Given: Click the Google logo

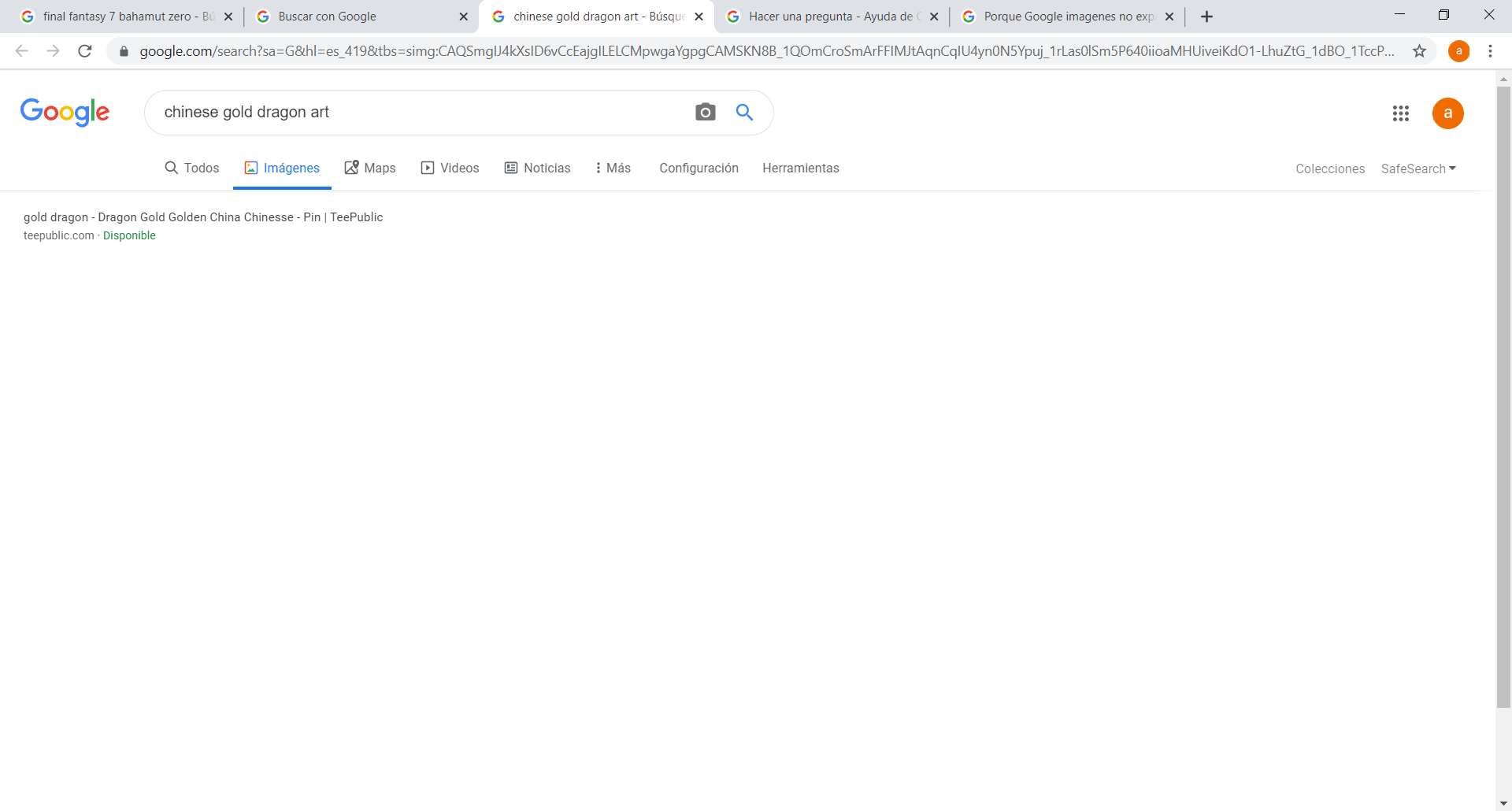Looking at the screenshot, I should point(65,113).
